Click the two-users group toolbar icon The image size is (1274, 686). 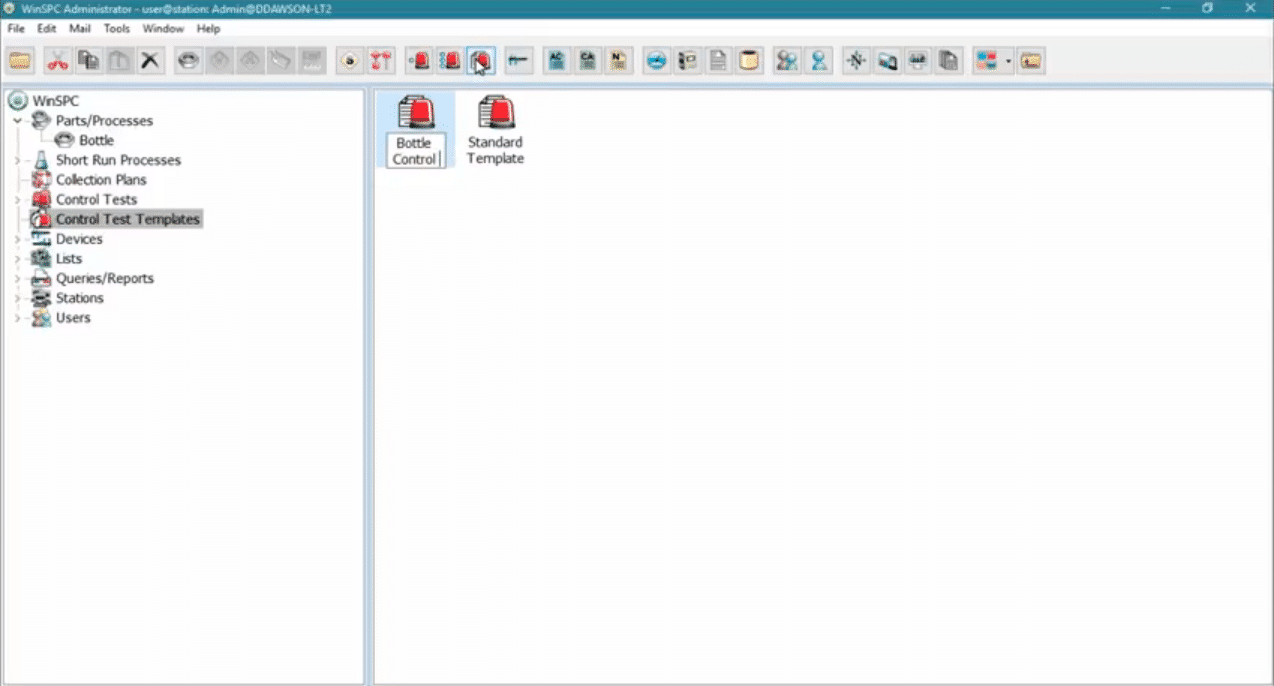click(x=788, y=61)
